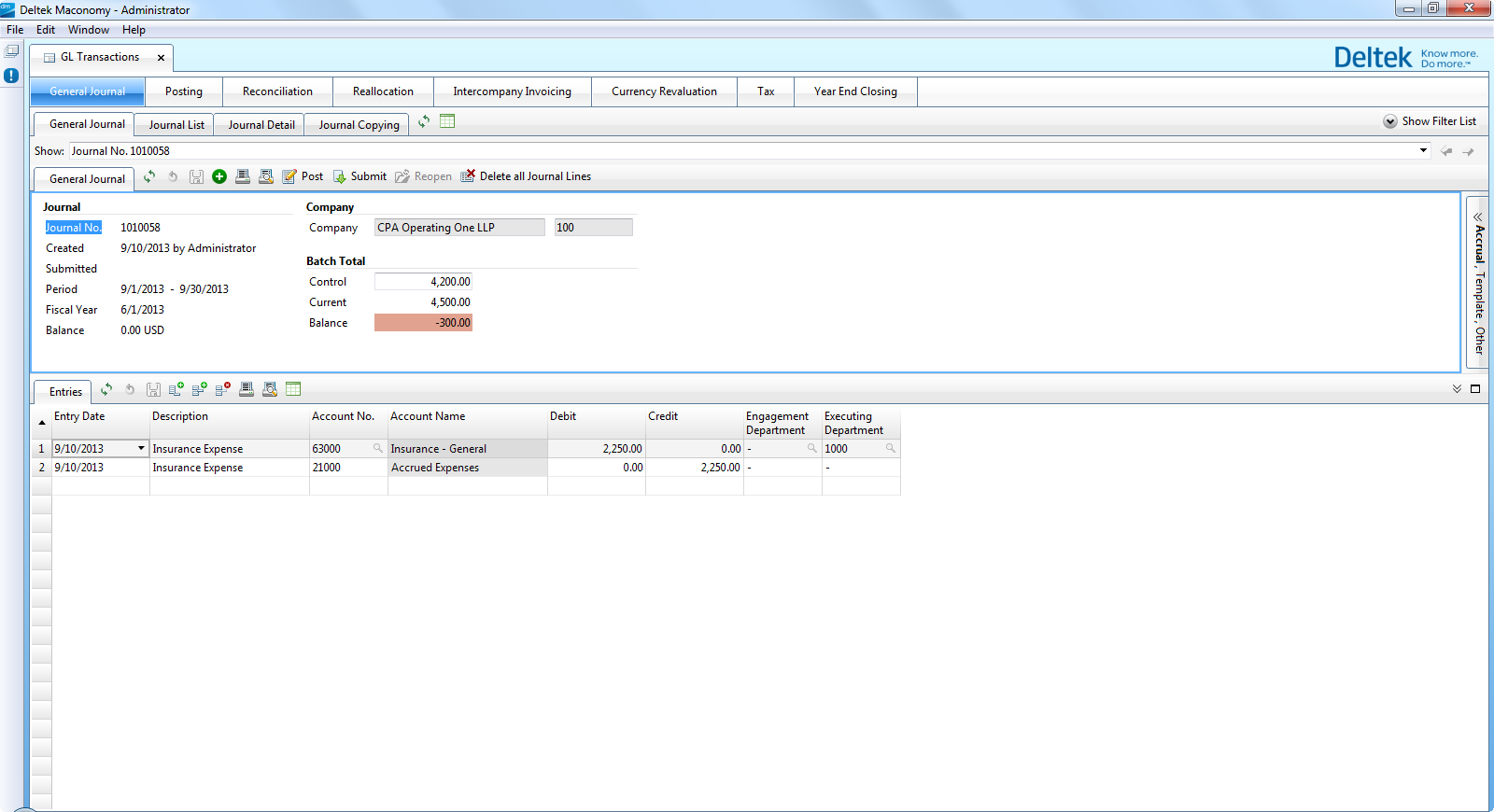
Task: Click the first add entry line icon
Action: point(176,389)
